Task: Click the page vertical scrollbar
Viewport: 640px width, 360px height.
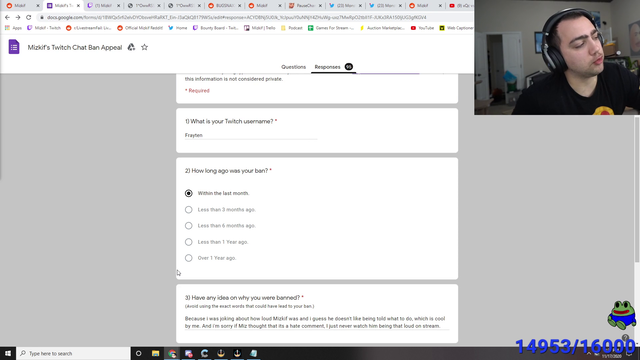Action: [x=637, y=189]
